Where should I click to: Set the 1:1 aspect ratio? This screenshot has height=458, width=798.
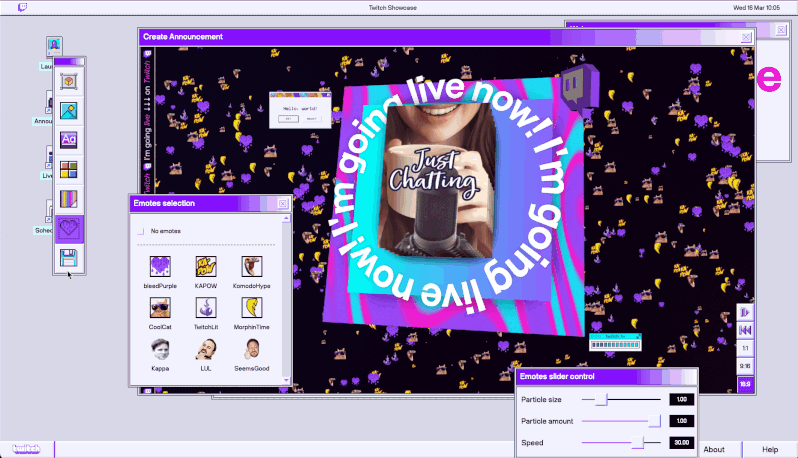click(745, 348)
